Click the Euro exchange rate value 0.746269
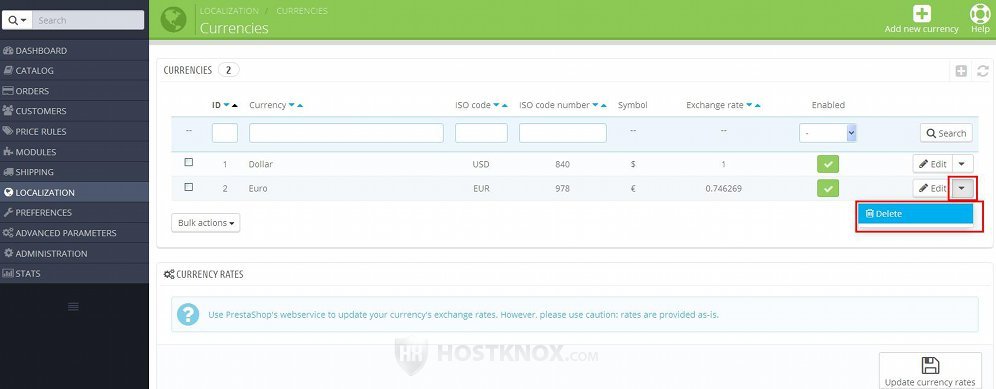This screenshot has height=389, width=996. click(x=723, y=189)
